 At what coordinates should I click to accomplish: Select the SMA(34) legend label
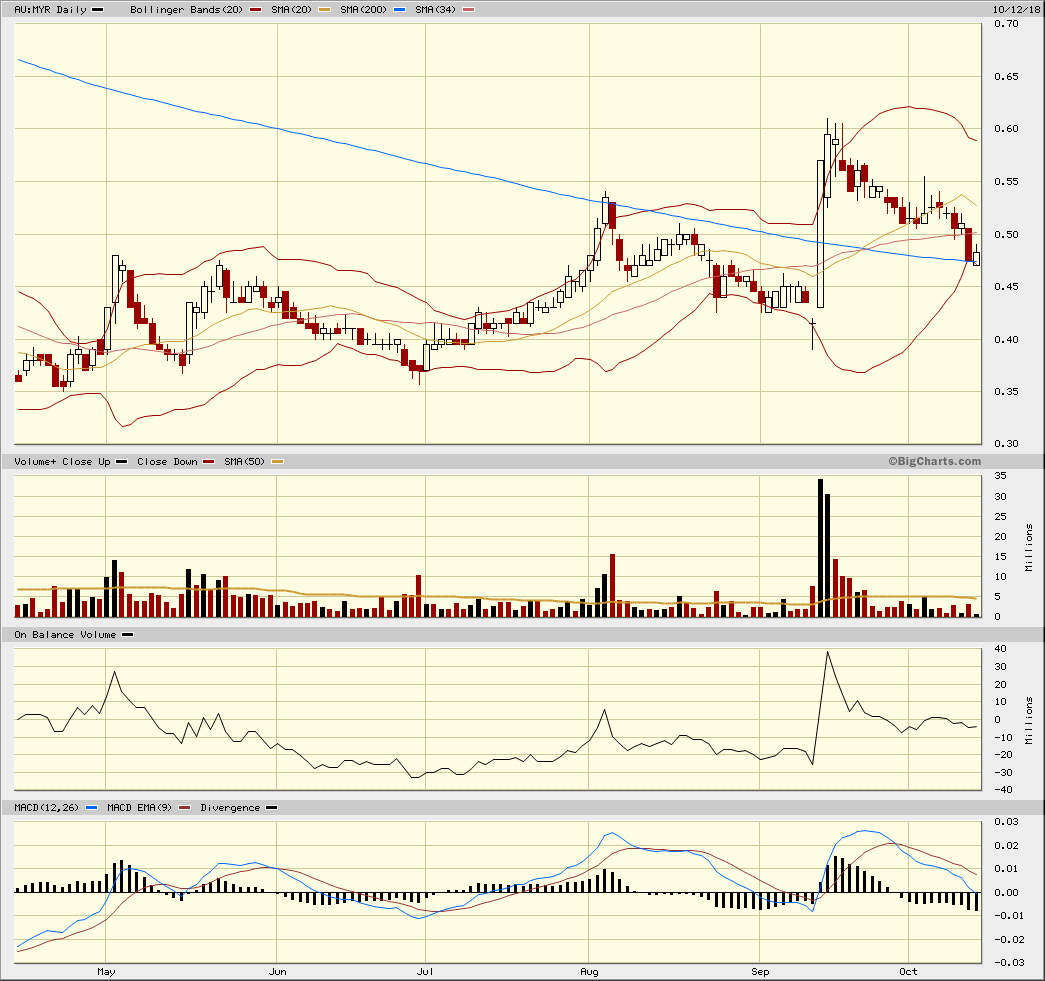(435, 9)
